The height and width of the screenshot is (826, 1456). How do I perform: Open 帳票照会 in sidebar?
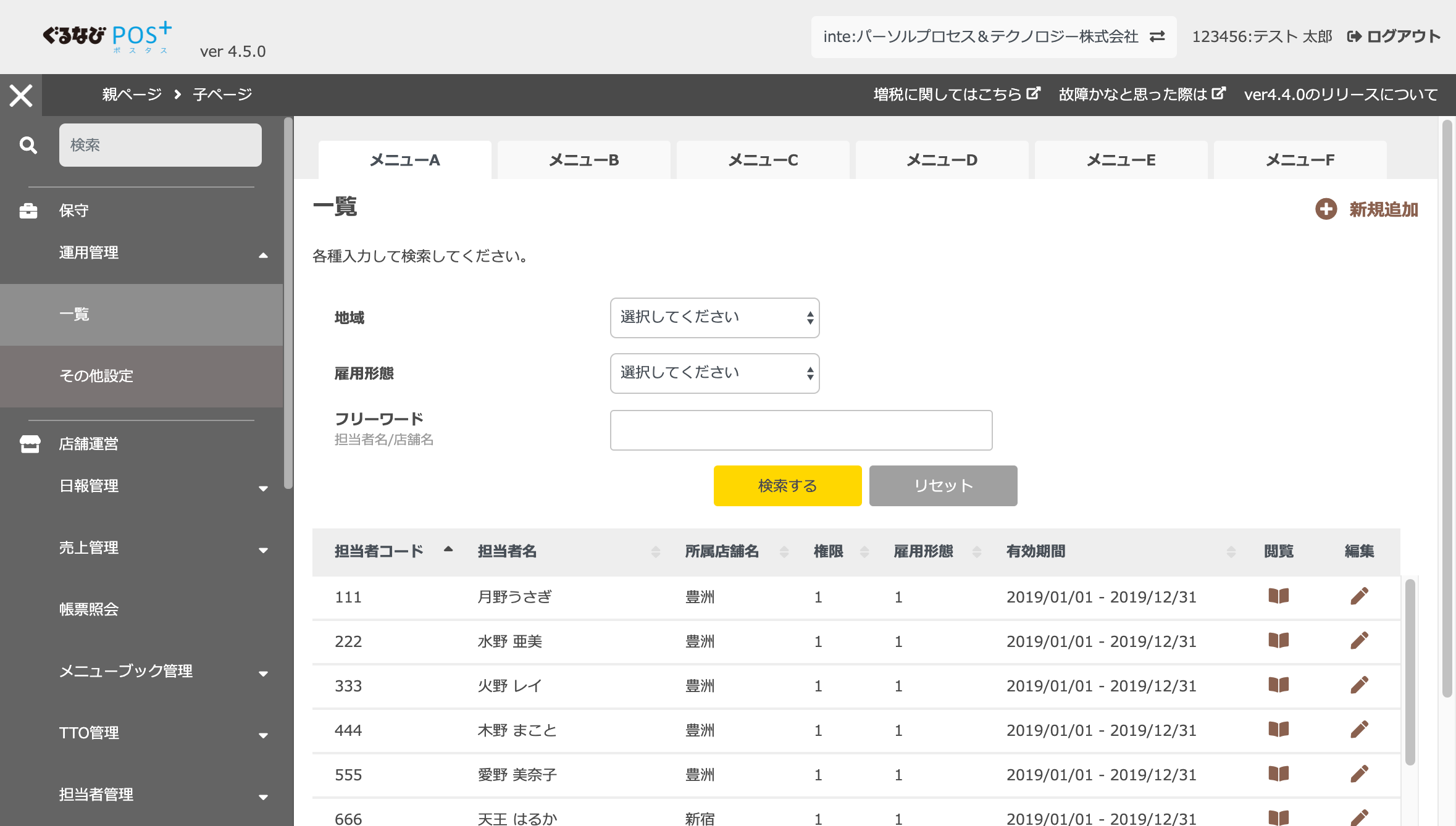(x=89, y=610)
